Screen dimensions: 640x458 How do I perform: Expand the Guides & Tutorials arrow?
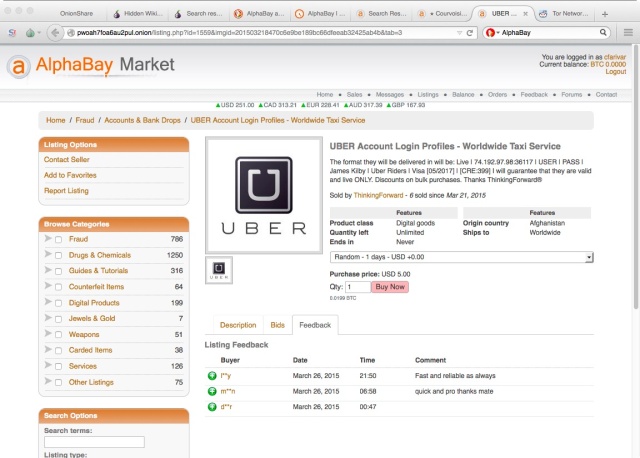48,270
